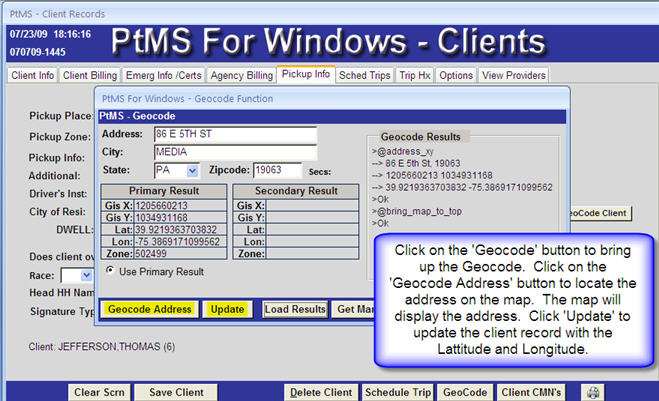Image resolution: width=659 pixels, height=401 pixels.
Task: Click the '>@address_xy' line in Geocode Results
Action: pyautogui.click(x=403, y=151)
